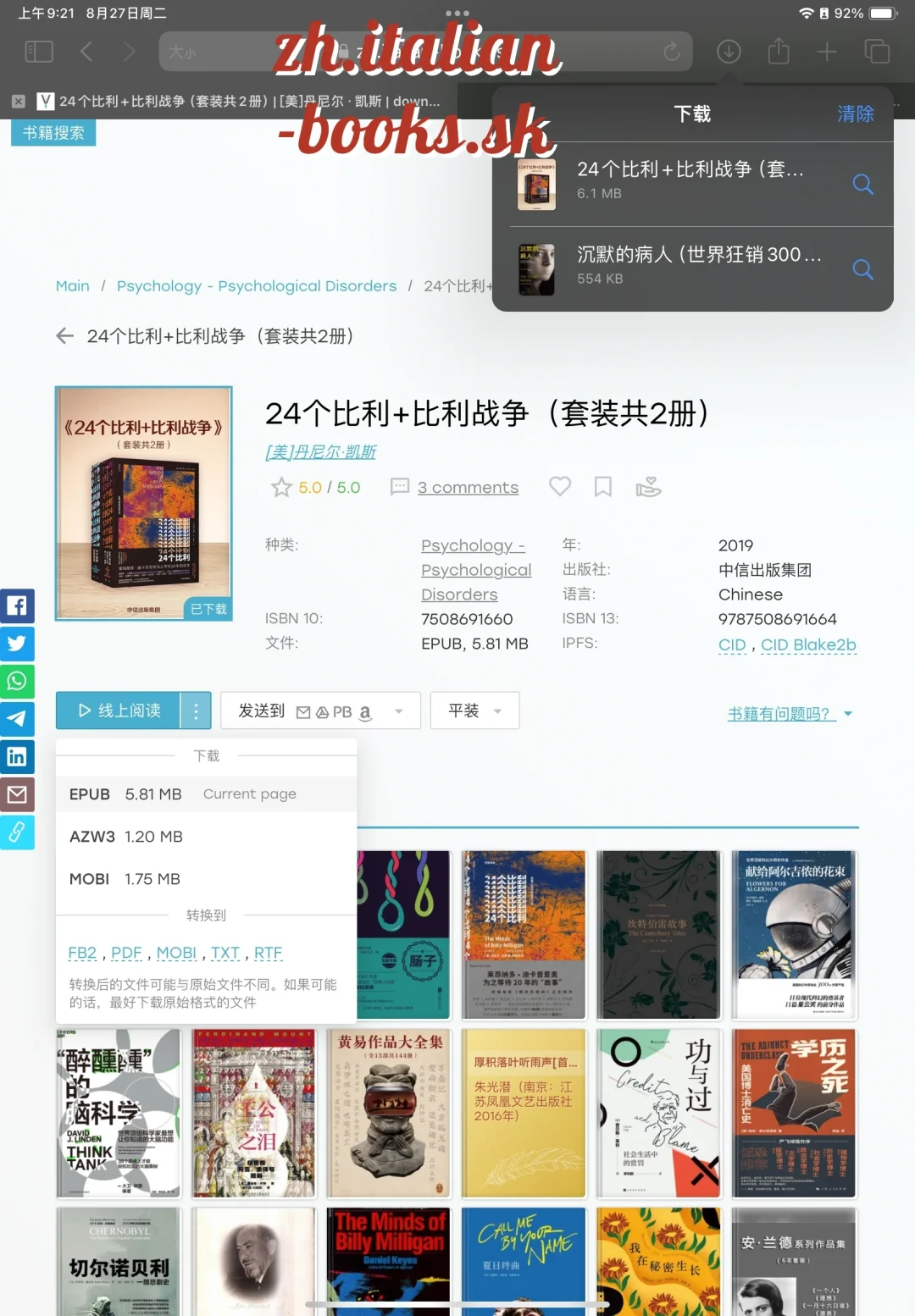
Task: Open the Psychology - Psychological Disorders breadcrumb
Action: tap(257, 285)
